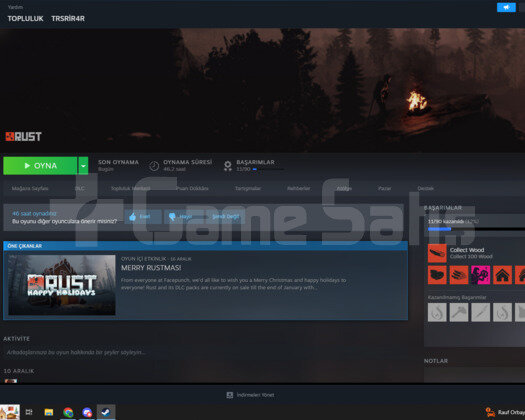Click the '46 saat oynadınız' link
Image resolution: width=525 pixels, height=420 pixels.
click(x=34, y=213)
